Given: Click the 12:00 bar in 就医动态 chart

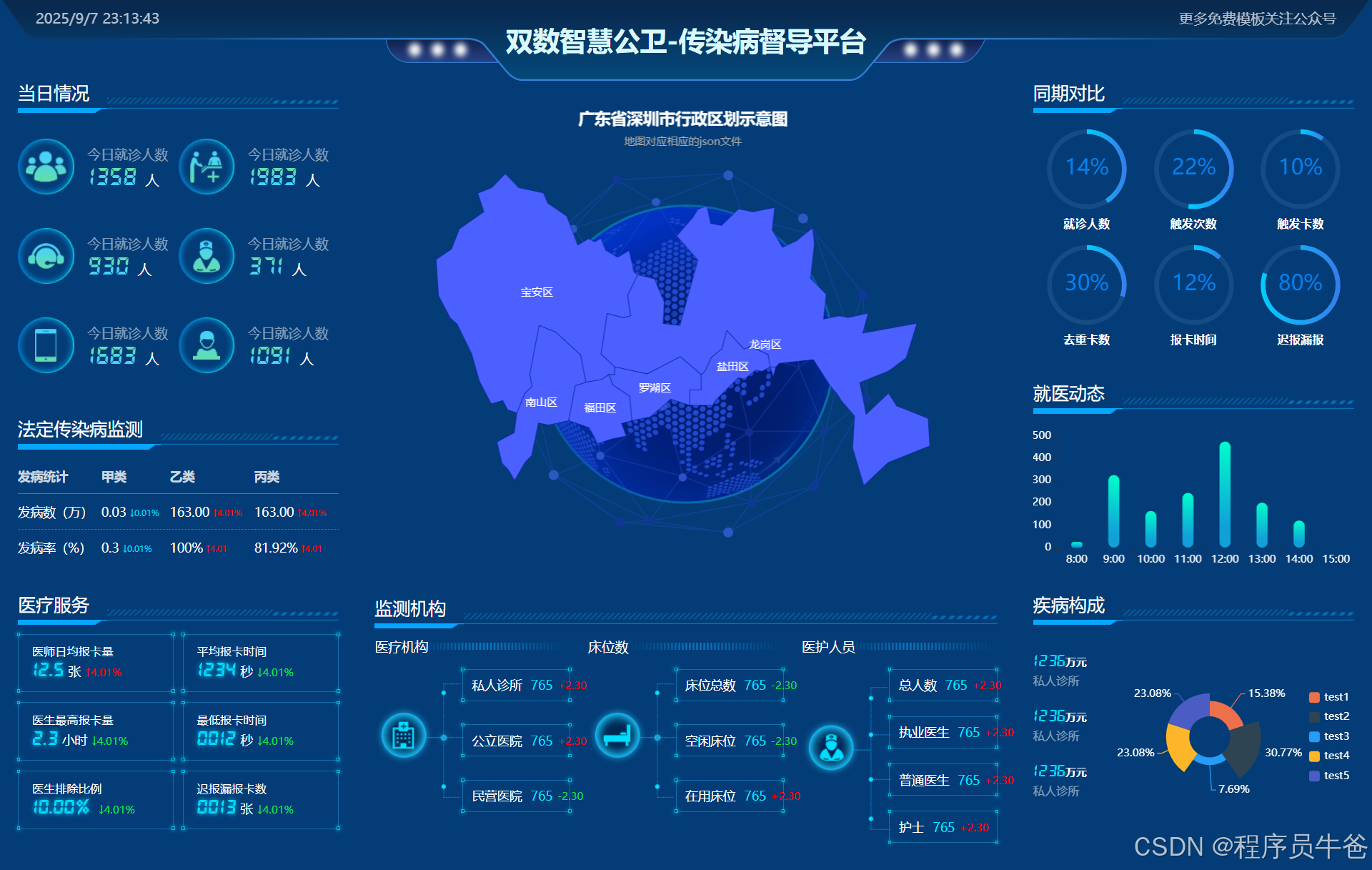Looking at the screenshot, I should [1225, 495].
